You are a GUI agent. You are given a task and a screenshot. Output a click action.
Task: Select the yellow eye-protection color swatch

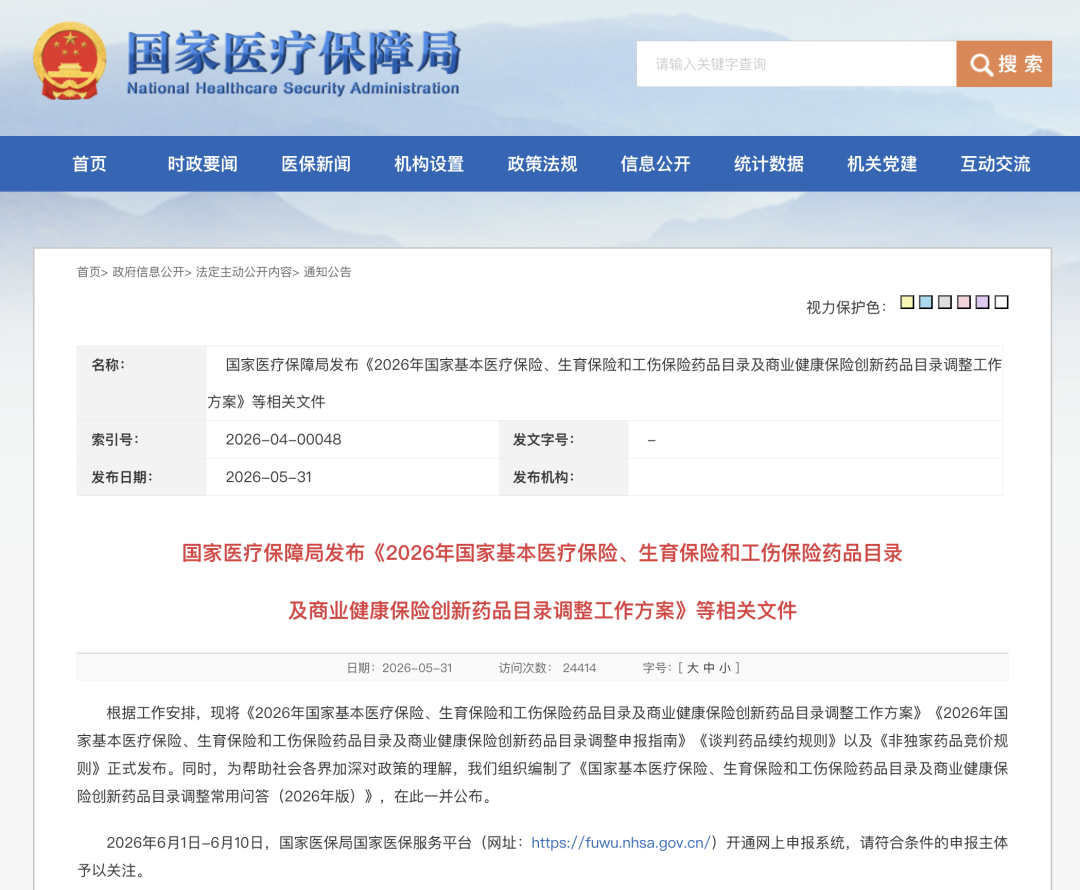[907, 302]
